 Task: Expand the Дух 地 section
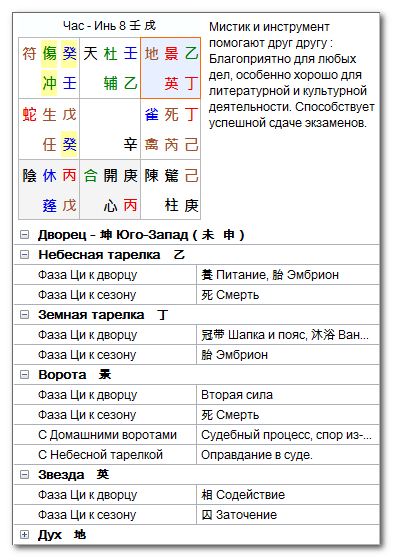click(25, 535)
